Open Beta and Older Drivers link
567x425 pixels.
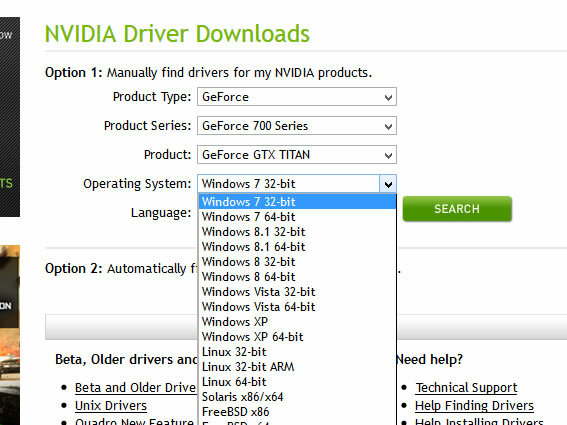pyautogui.click(x=136, y=387)
